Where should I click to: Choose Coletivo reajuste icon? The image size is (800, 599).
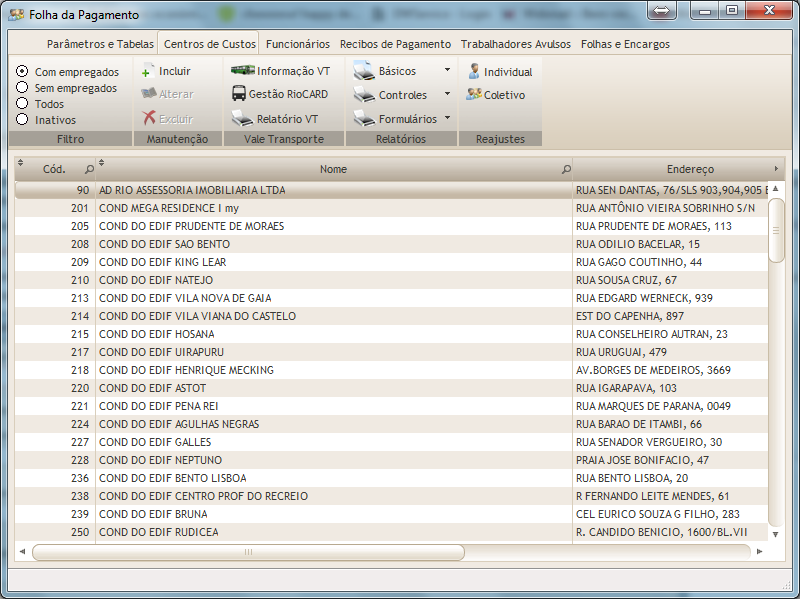pos(474,95)
